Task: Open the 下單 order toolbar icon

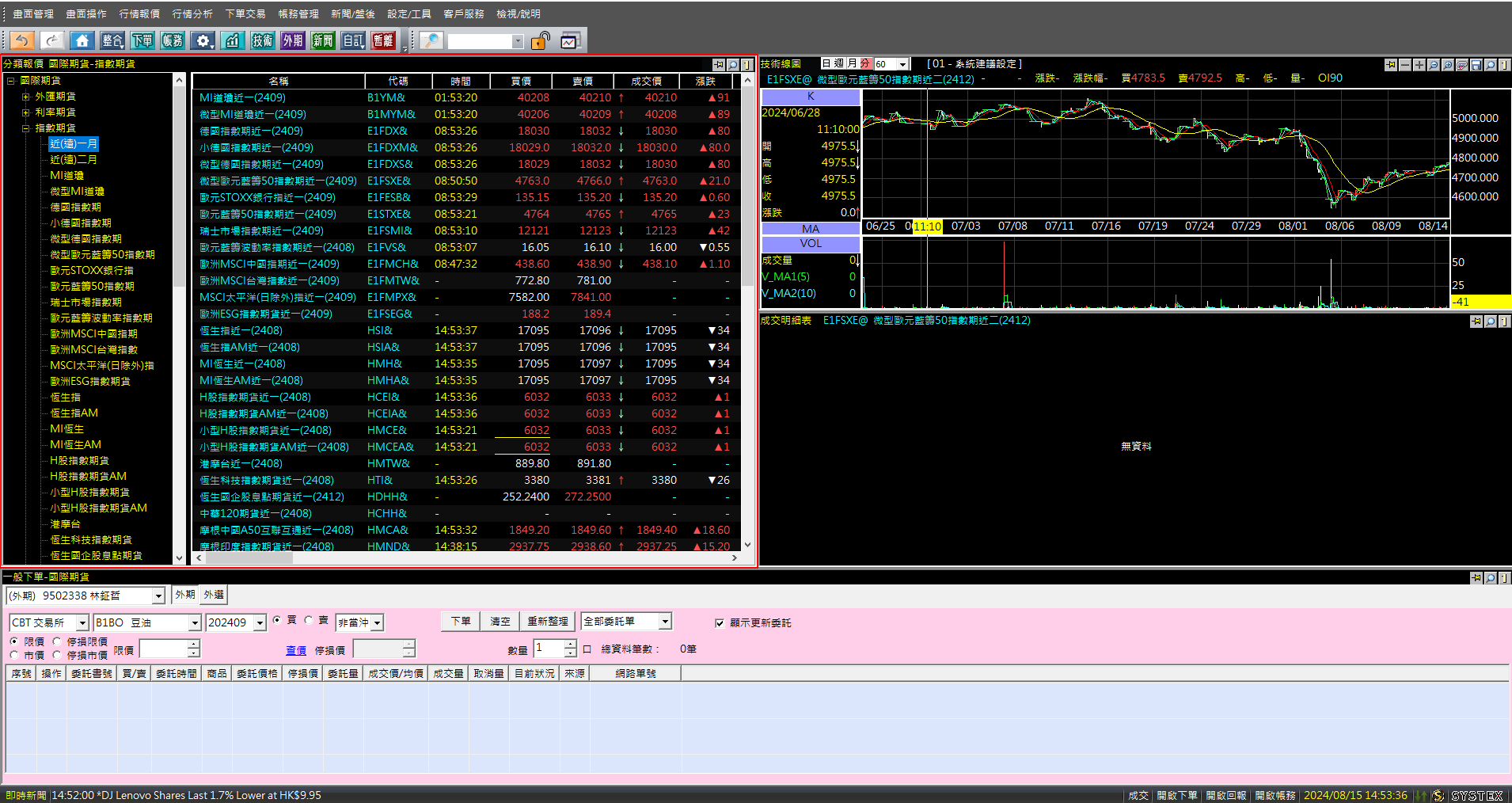Action: [142, 40]
